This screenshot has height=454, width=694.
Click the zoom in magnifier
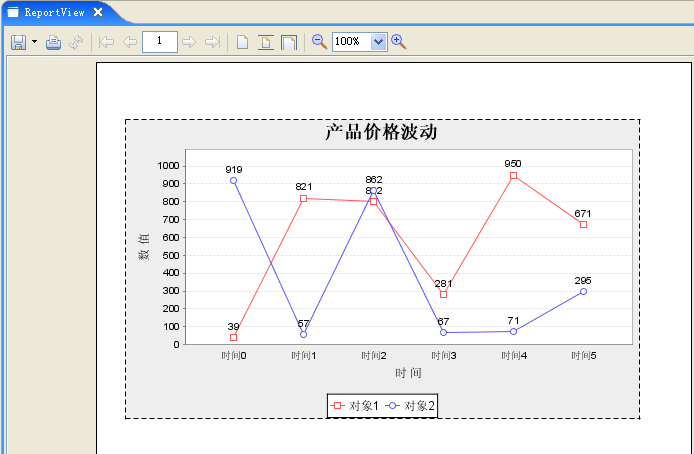pyautogui.click(x=399, y=42)
